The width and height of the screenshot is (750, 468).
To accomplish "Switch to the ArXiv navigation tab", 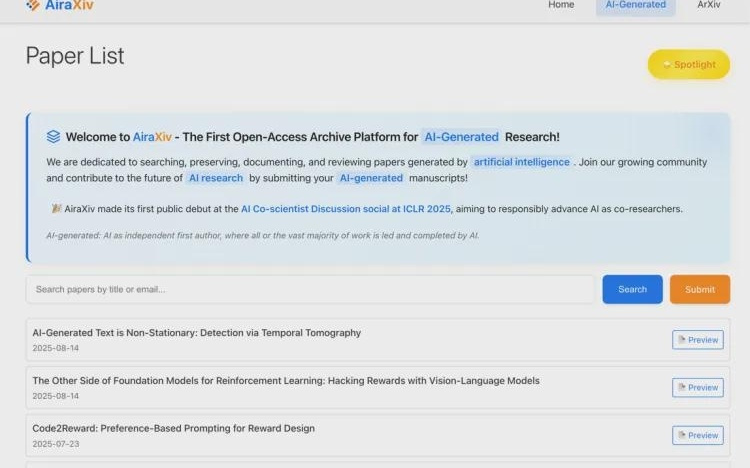I will tap(708, 5).
